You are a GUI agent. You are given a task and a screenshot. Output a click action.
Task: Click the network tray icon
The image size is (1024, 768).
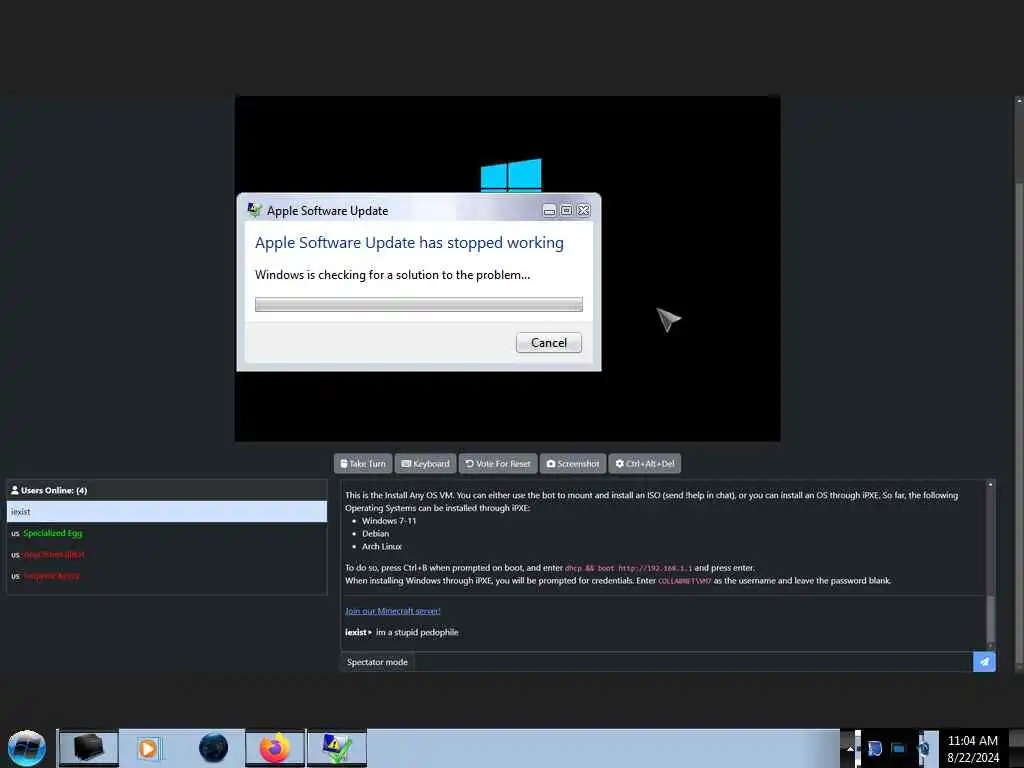coord(899,748)
